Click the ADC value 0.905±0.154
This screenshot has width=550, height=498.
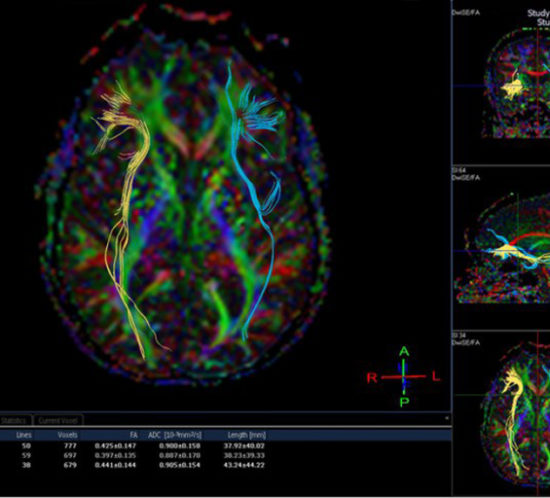click(180, 465)
